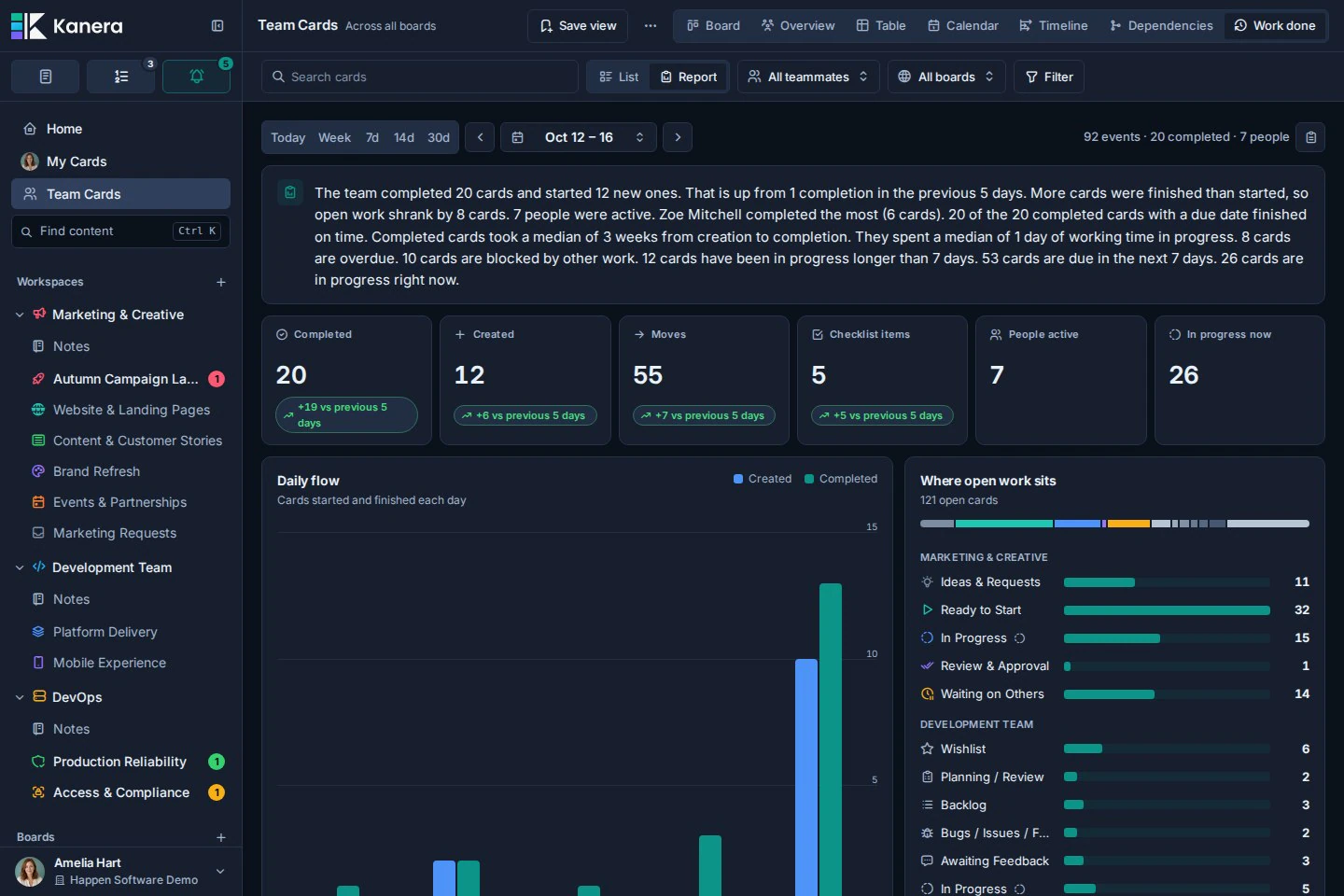Screen dimensions: 1344x896
Task: Click the Kanera logo
Action: pos(66,26)
